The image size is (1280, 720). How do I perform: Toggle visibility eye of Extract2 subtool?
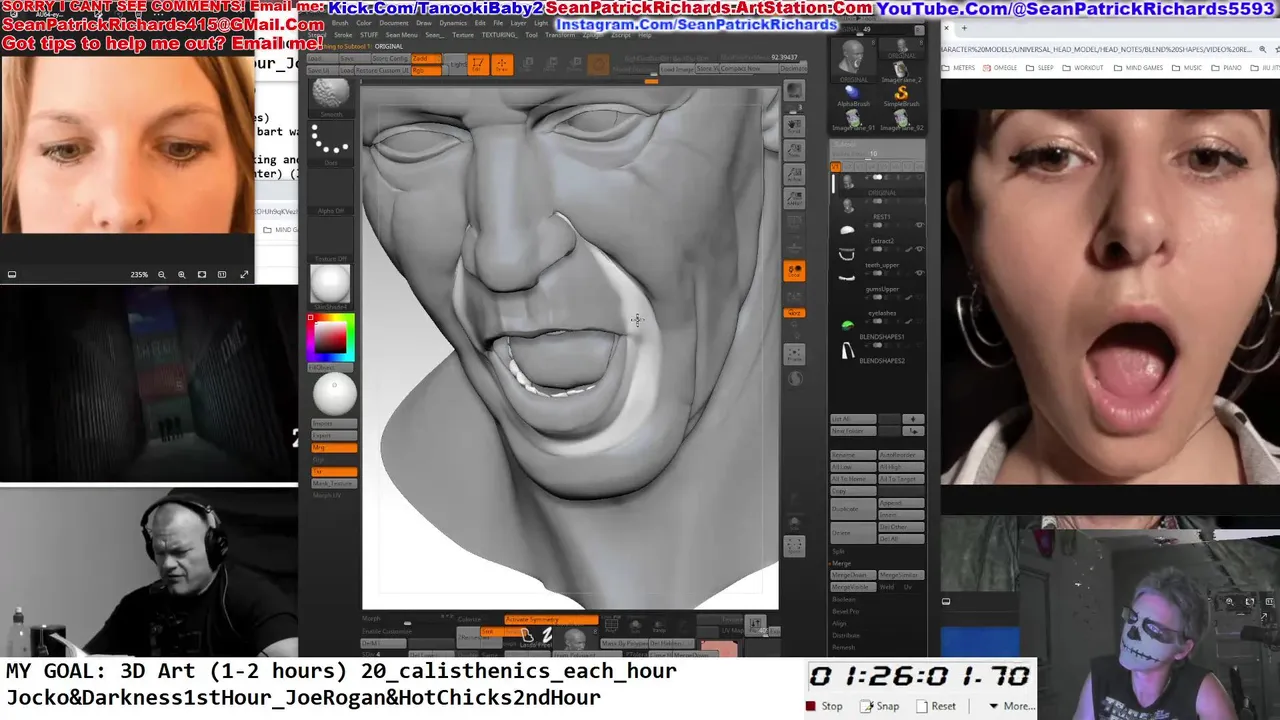pyautogui.click(x=919, y=225)
